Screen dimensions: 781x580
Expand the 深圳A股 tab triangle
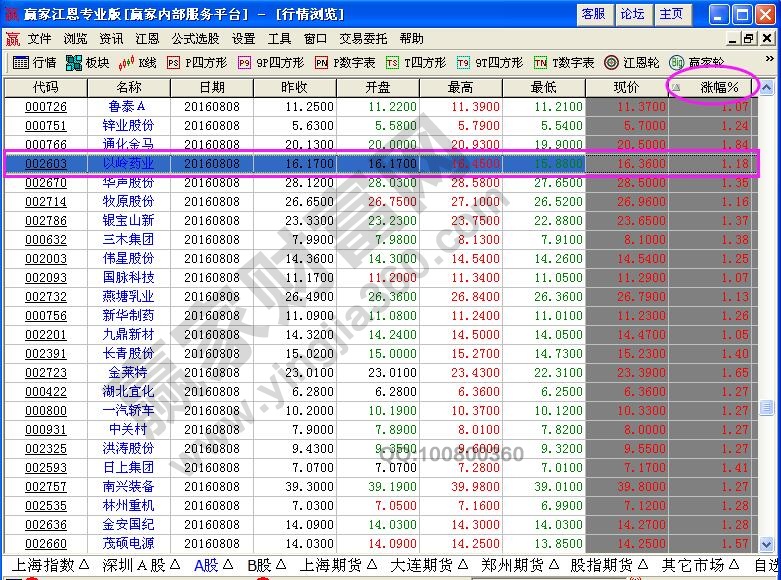click(x=177, y=565)
